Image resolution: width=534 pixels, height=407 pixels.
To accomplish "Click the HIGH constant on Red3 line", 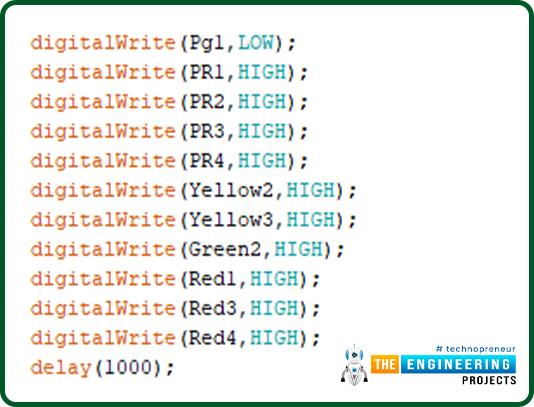I will [x=274, y=308].
